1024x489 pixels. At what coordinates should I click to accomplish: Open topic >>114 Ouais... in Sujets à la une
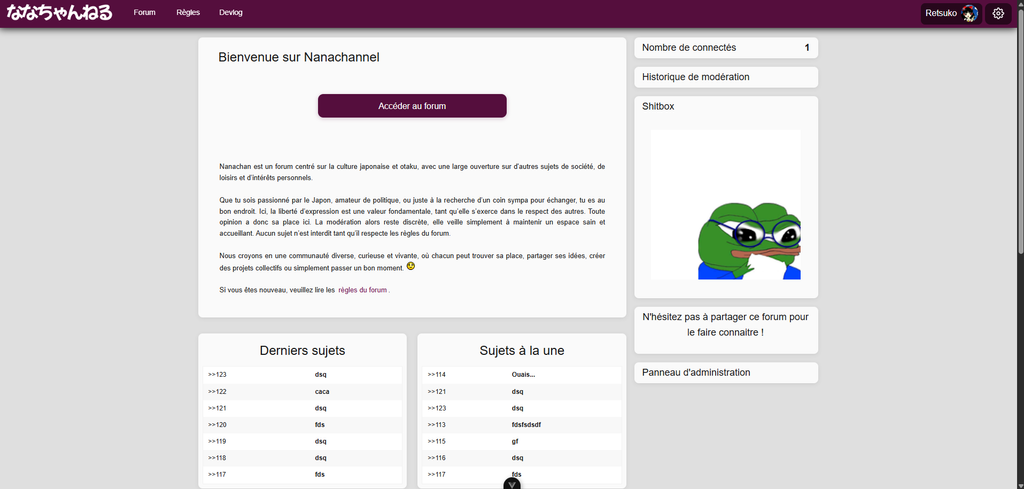522,375
